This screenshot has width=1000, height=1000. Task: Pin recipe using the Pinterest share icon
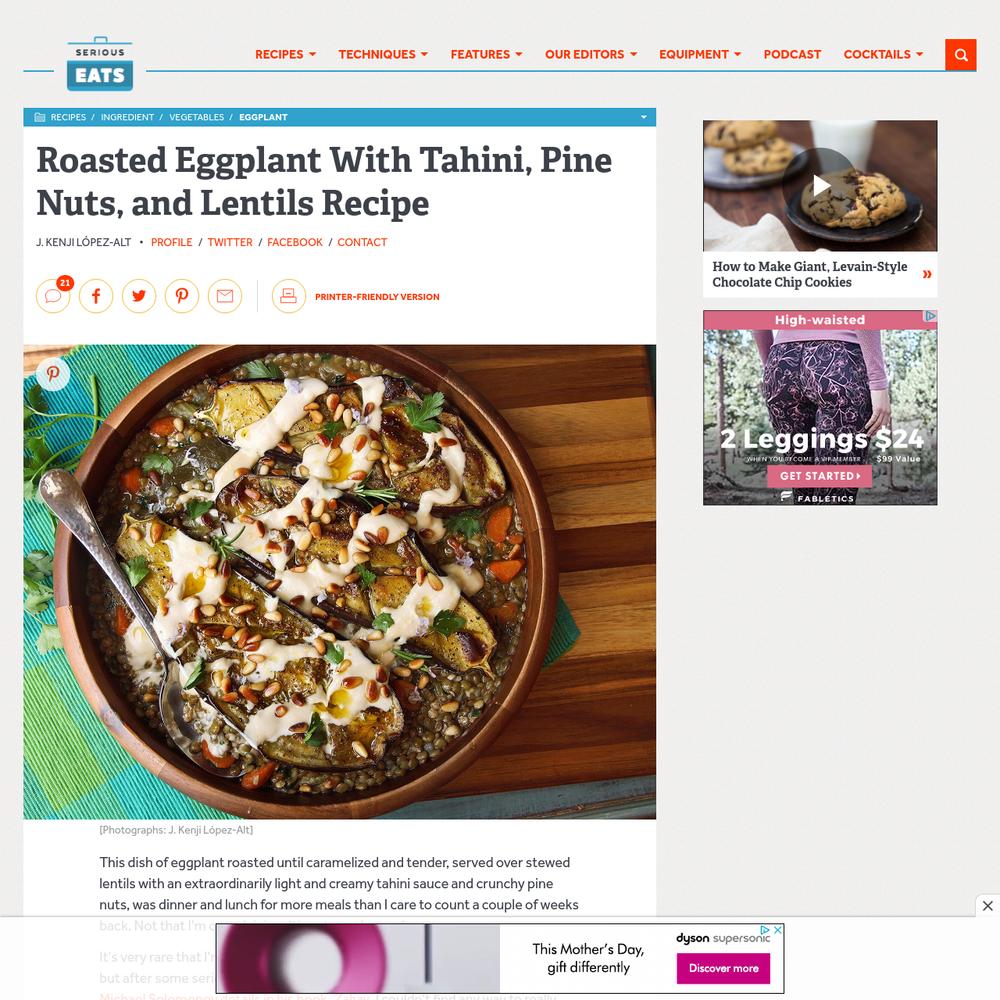(x=182, y=296)
